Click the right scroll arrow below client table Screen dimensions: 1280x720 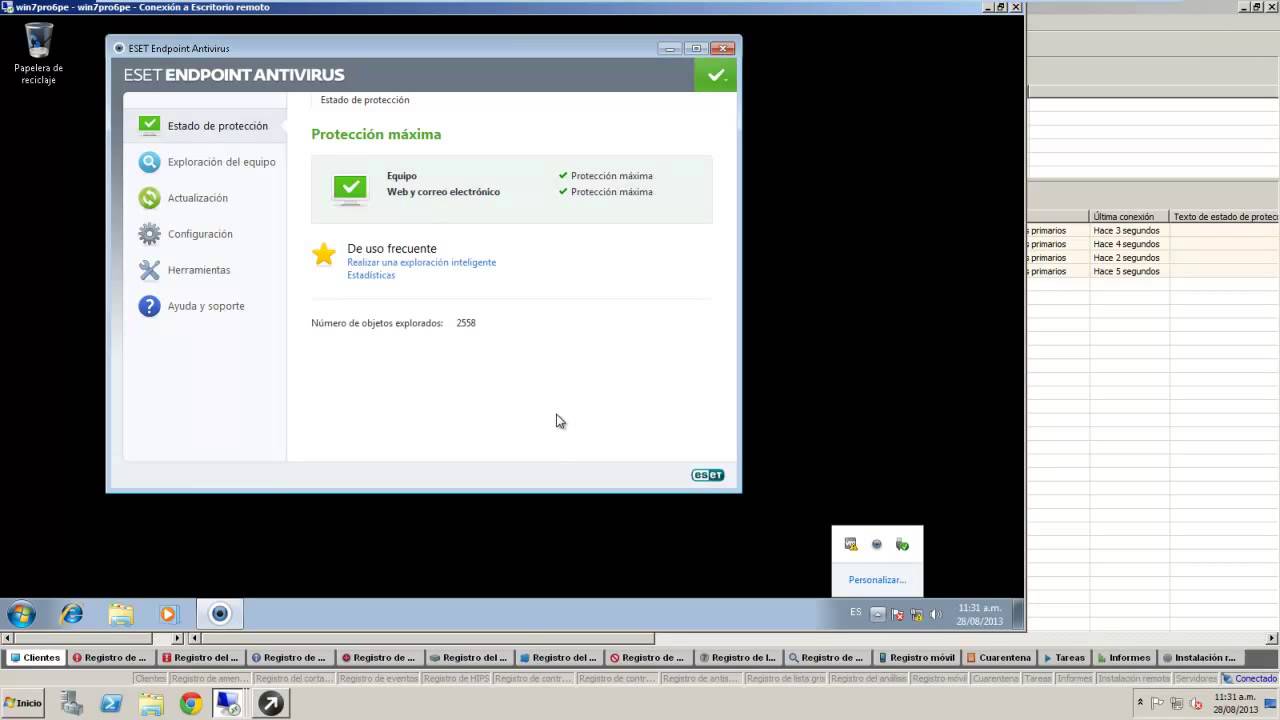click(x=1272, y=638)
